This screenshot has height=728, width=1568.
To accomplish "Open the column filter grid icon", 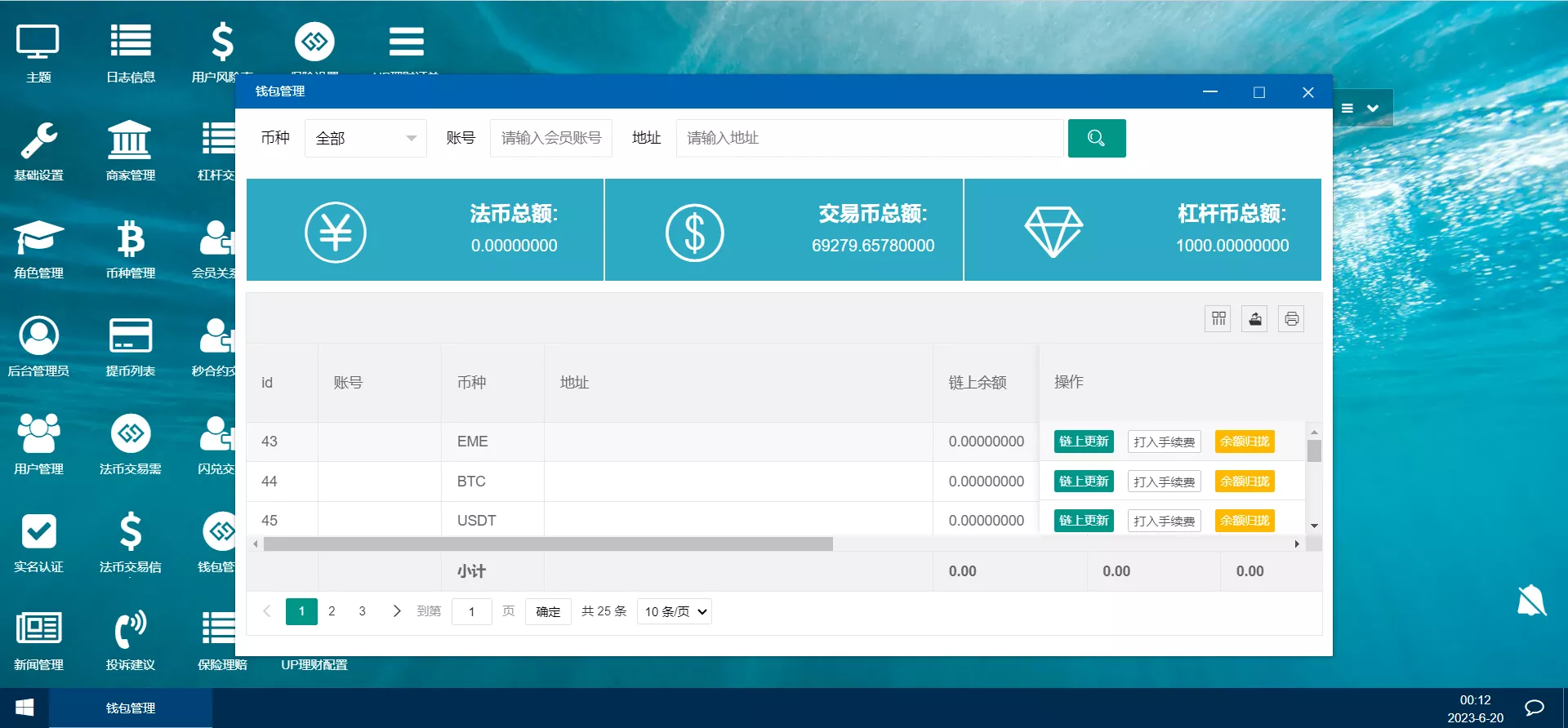I will (x=1218, y=319).
